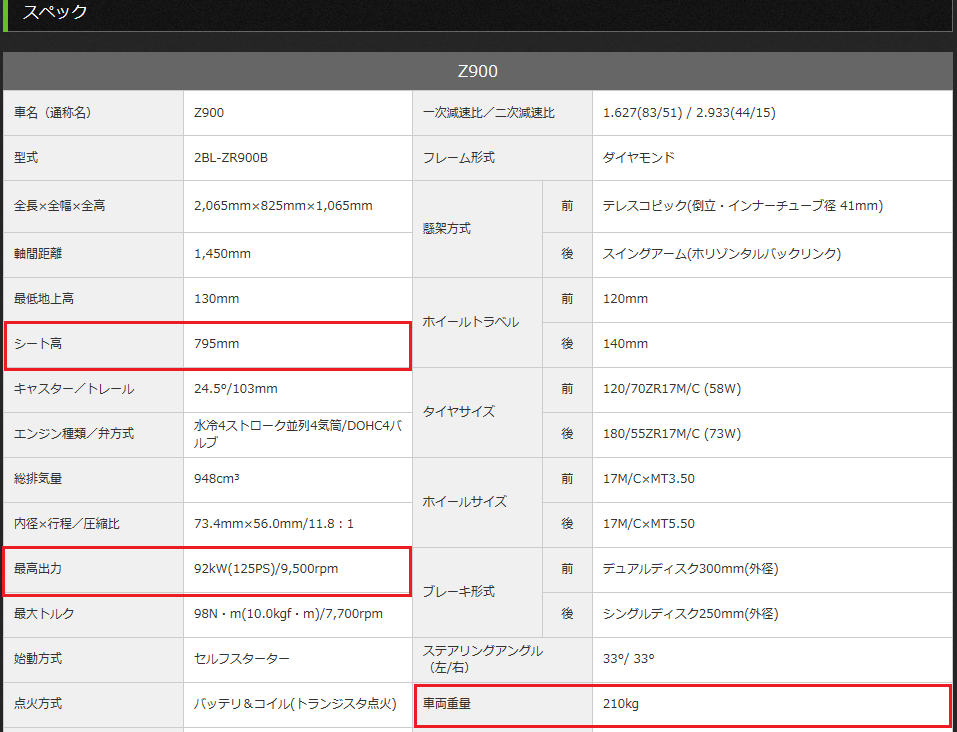Click the 車両重量 label
This screenshot has width=957, height=732.
[447, 704]
